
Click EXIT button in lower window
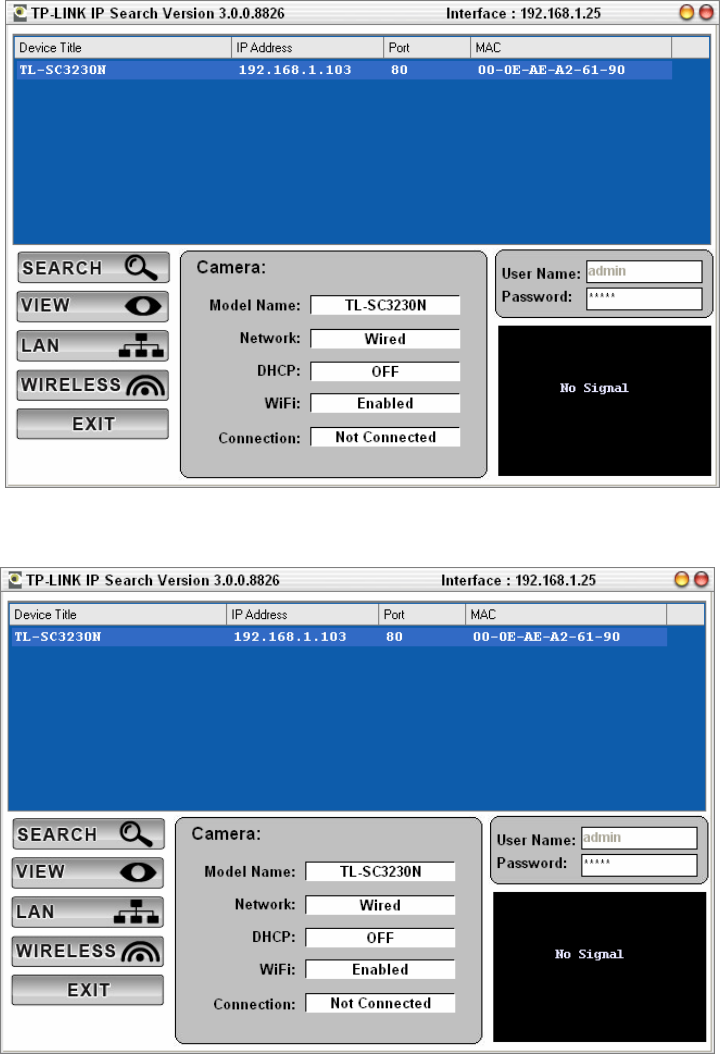coord(88,990)
